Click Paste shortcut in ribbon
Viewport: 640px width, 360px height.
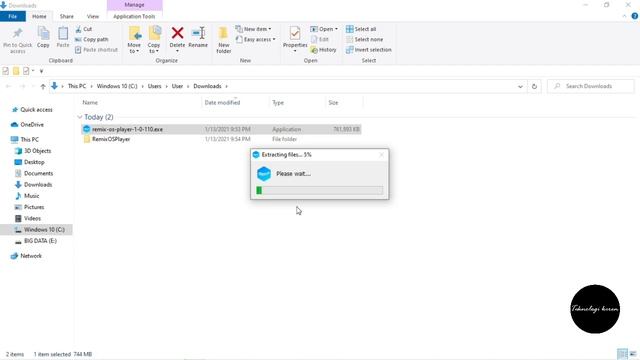click(96, 50)
